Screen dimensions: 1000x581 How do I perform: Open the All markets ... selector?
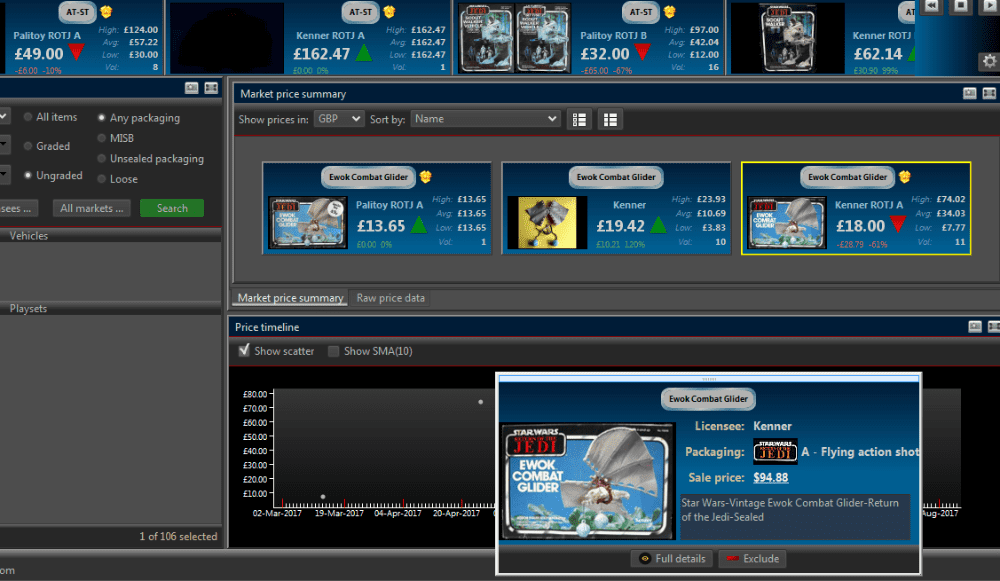(92, 208)
